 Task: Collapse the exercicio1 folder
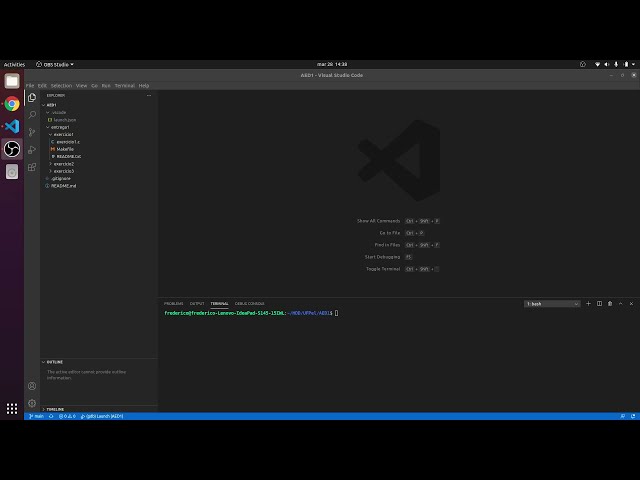(x=61, y=134)
